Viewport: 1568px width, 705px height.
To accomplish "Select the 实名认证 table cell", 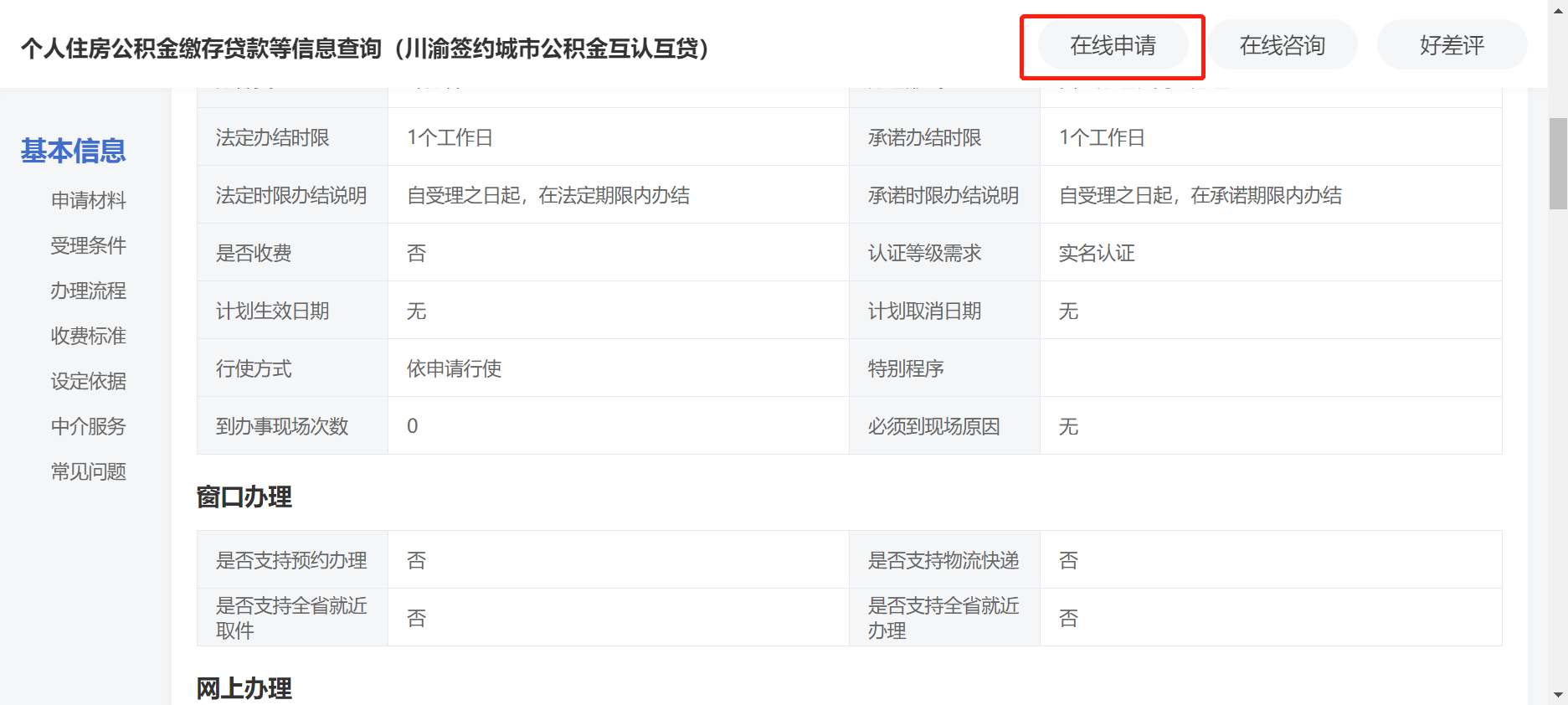I will pyautogui.click(x=1097, y=253).
